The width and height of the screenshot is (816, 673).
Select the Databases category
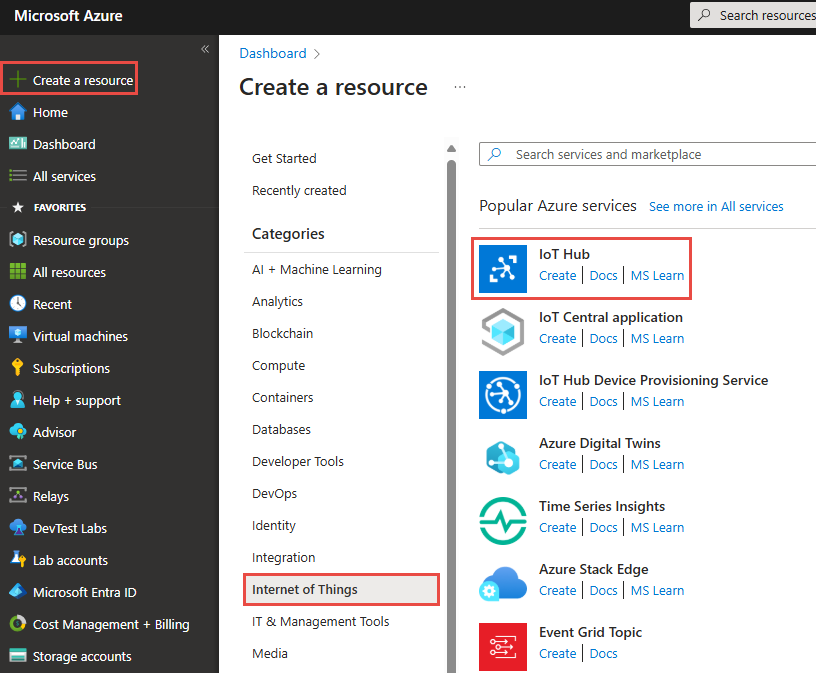click(x=281, y=429)
